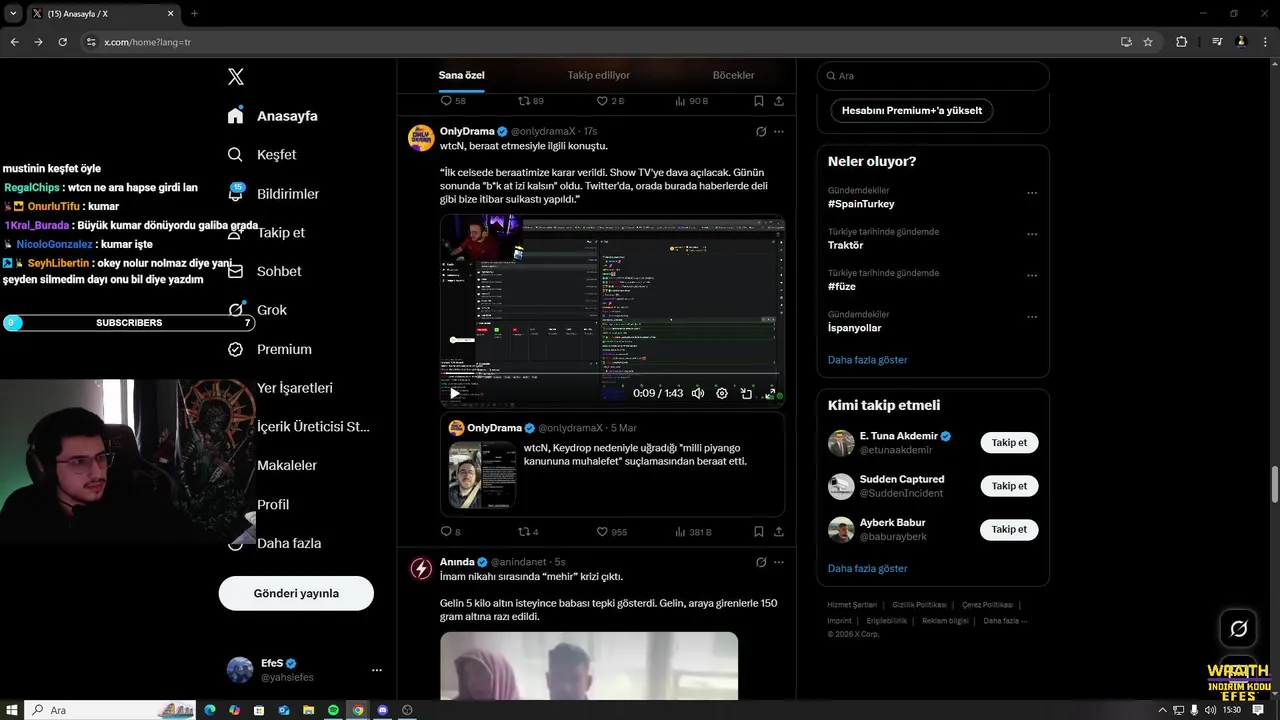1280x720 pixels.
Task: Open Gizlilik Politikası footer link
Action: point(919,605)
